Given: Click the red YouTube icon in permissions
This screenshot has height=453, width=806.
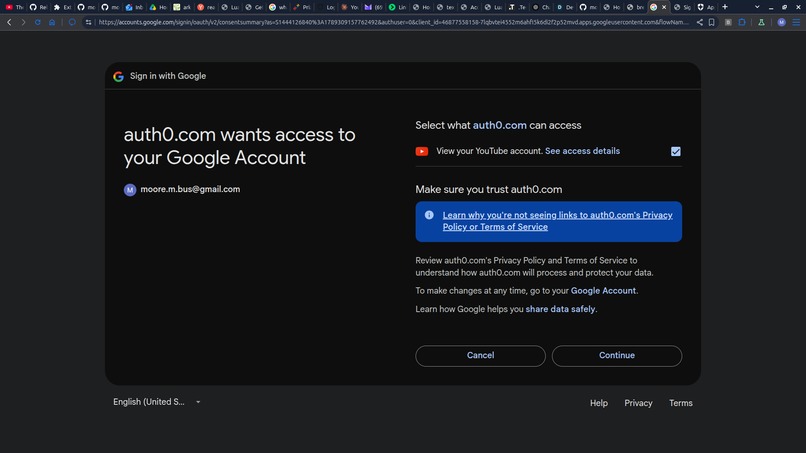Looking at the screenshot, I should pos(422,151).
